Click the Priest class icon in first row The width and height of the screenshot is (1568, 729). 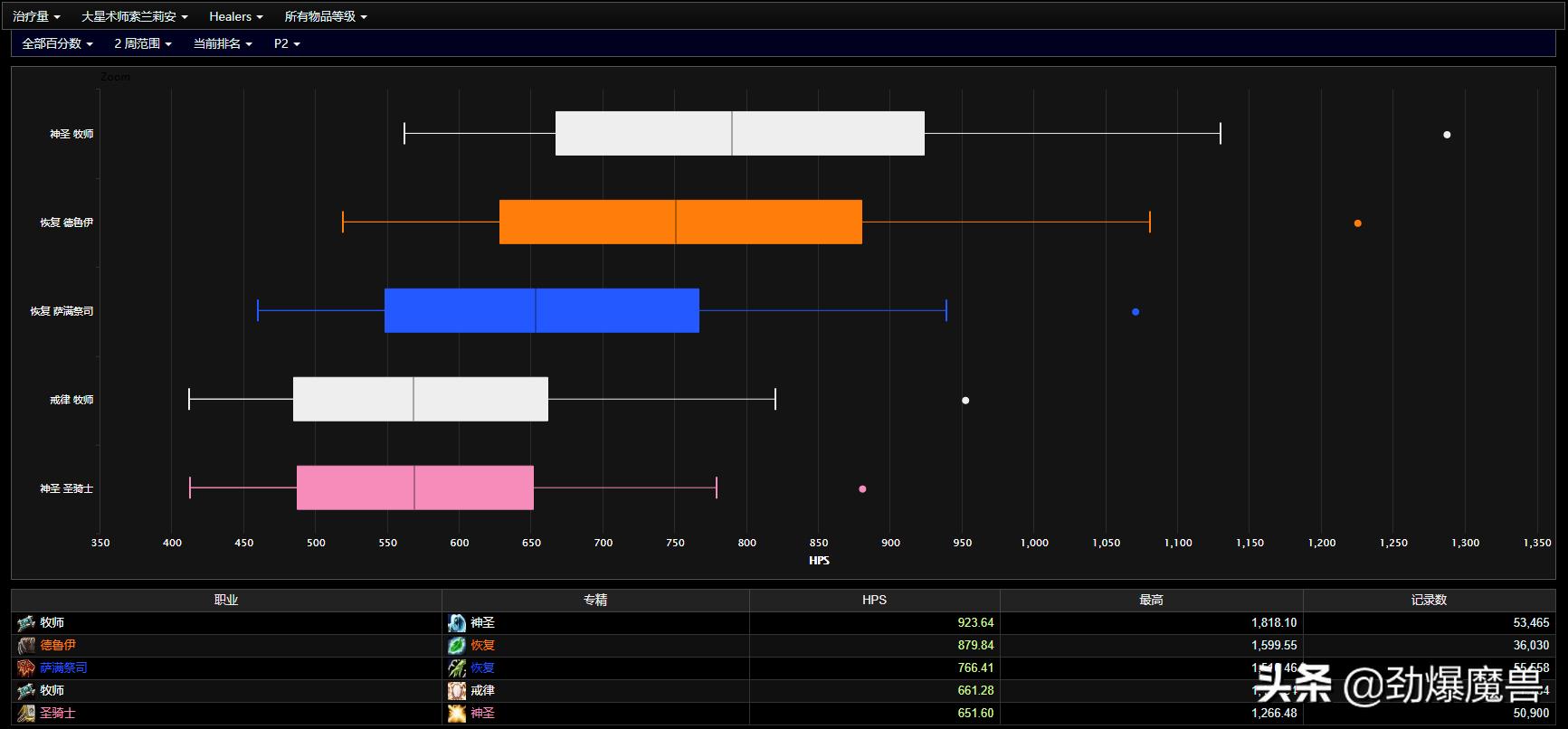click(26, 623)
